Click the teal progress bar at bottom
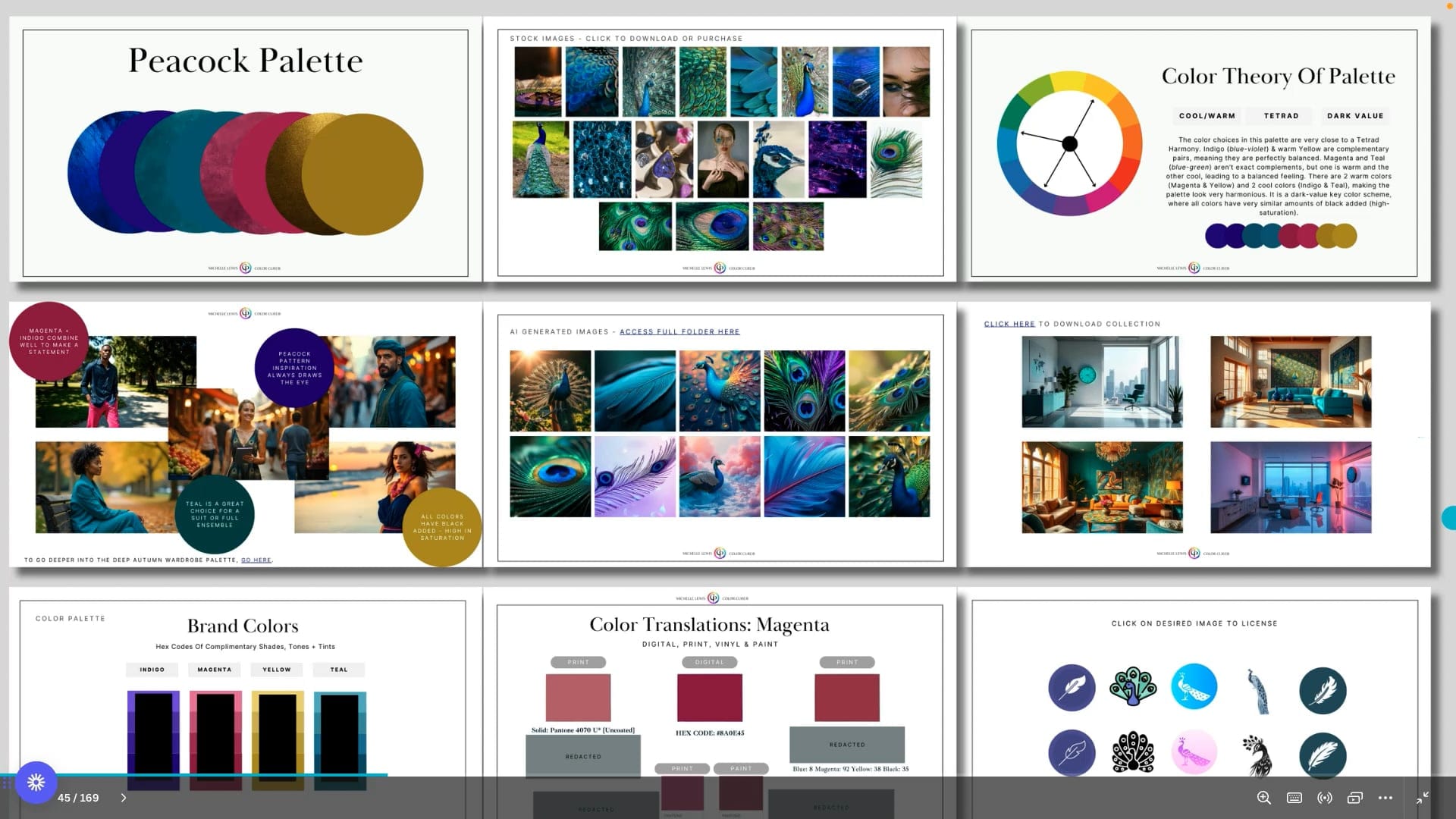This screenshot has height=819, width=1456. click(194, 774)
